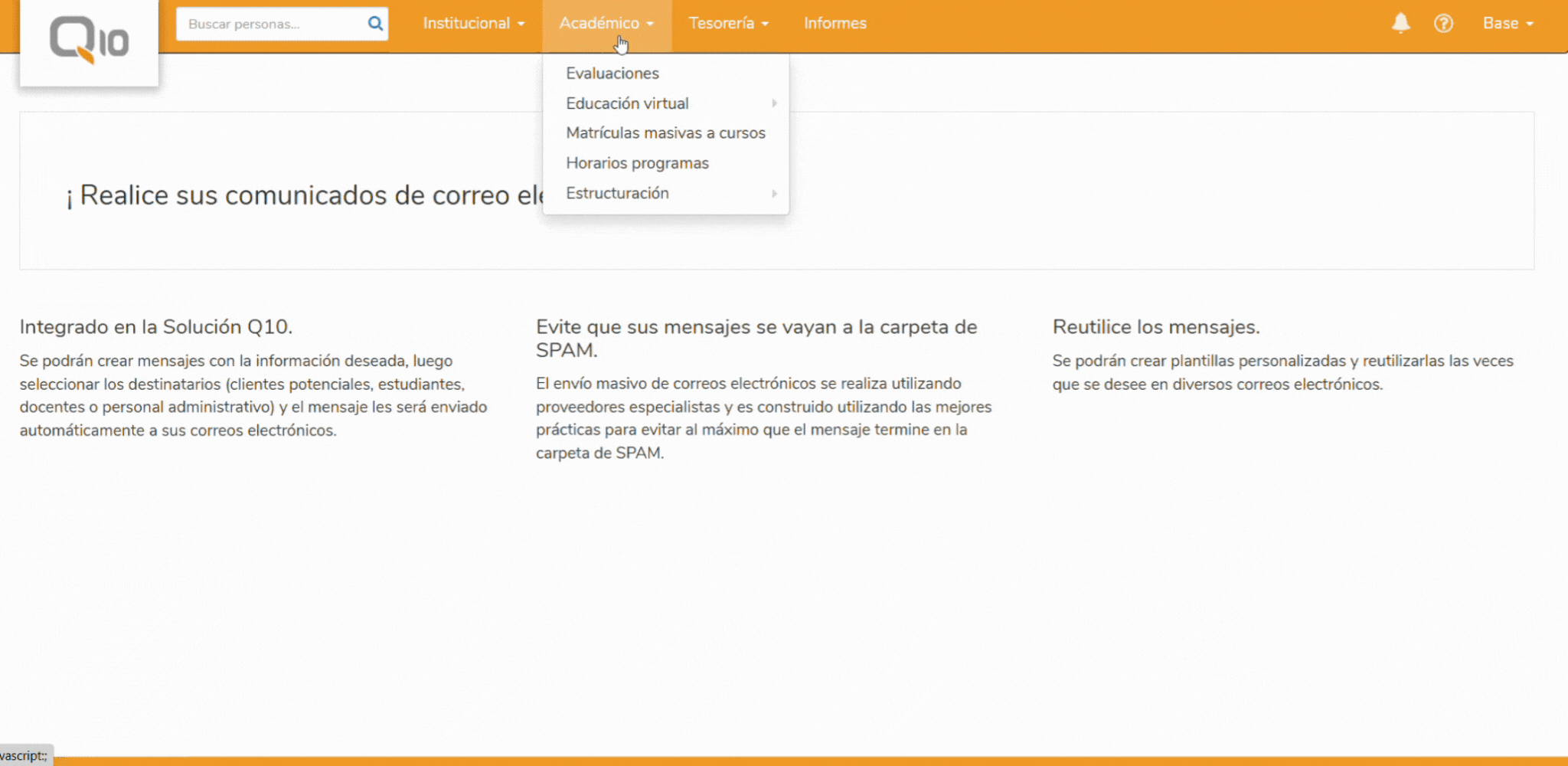1568x766 pixels.
Task: Select Horarios programas option
Action: tap(637, 163)
